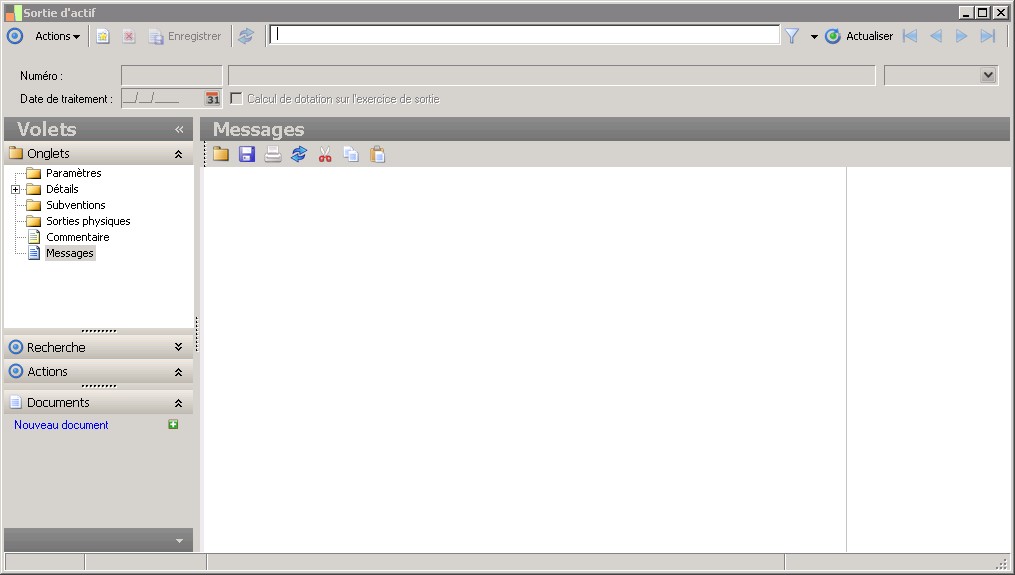The image size is (1015, 575).
Task: Click the Enregistrer save button
Action: (184, 36)
